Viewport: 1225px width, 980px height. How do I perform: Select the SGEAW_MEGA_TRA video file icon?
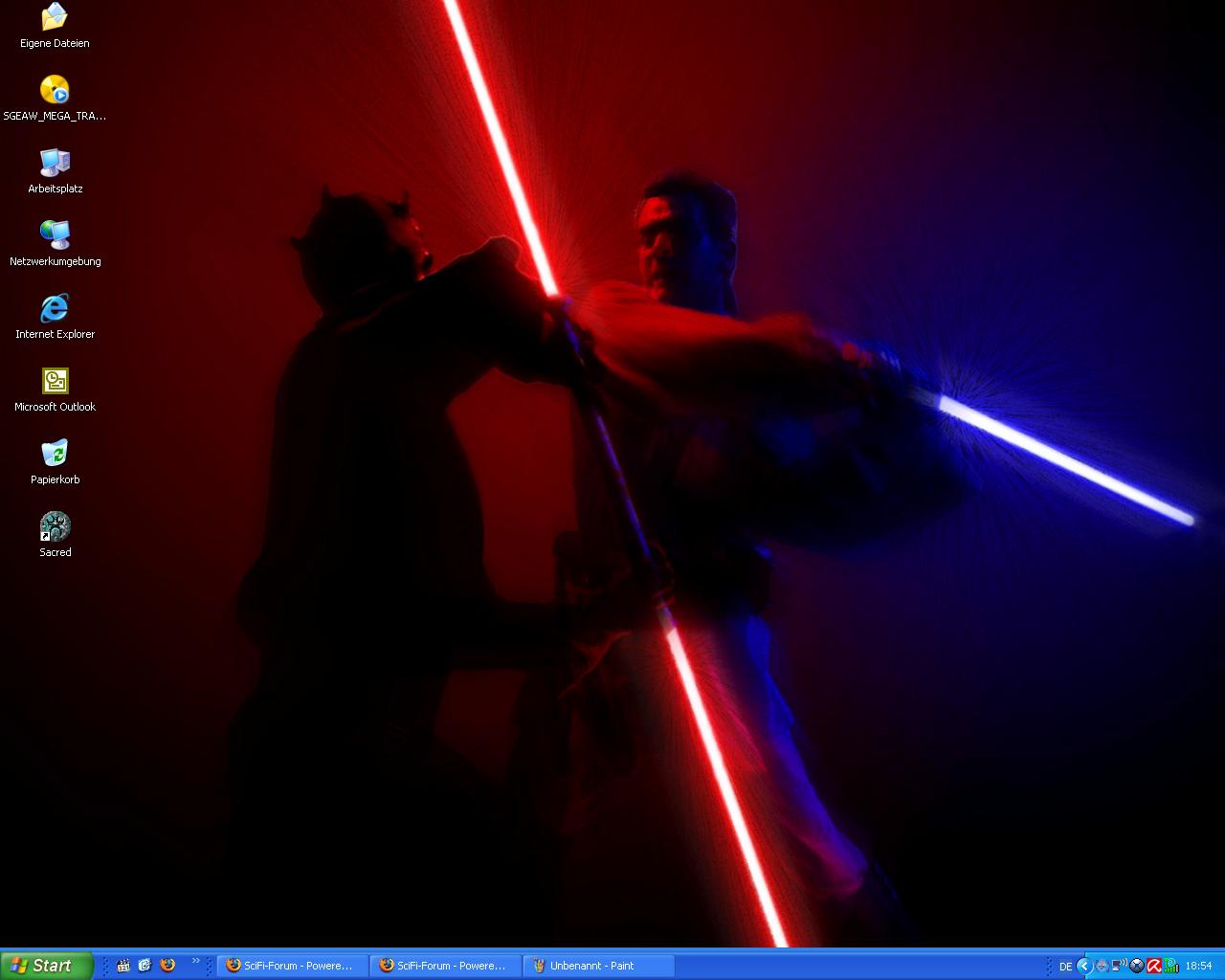(55, 90)
